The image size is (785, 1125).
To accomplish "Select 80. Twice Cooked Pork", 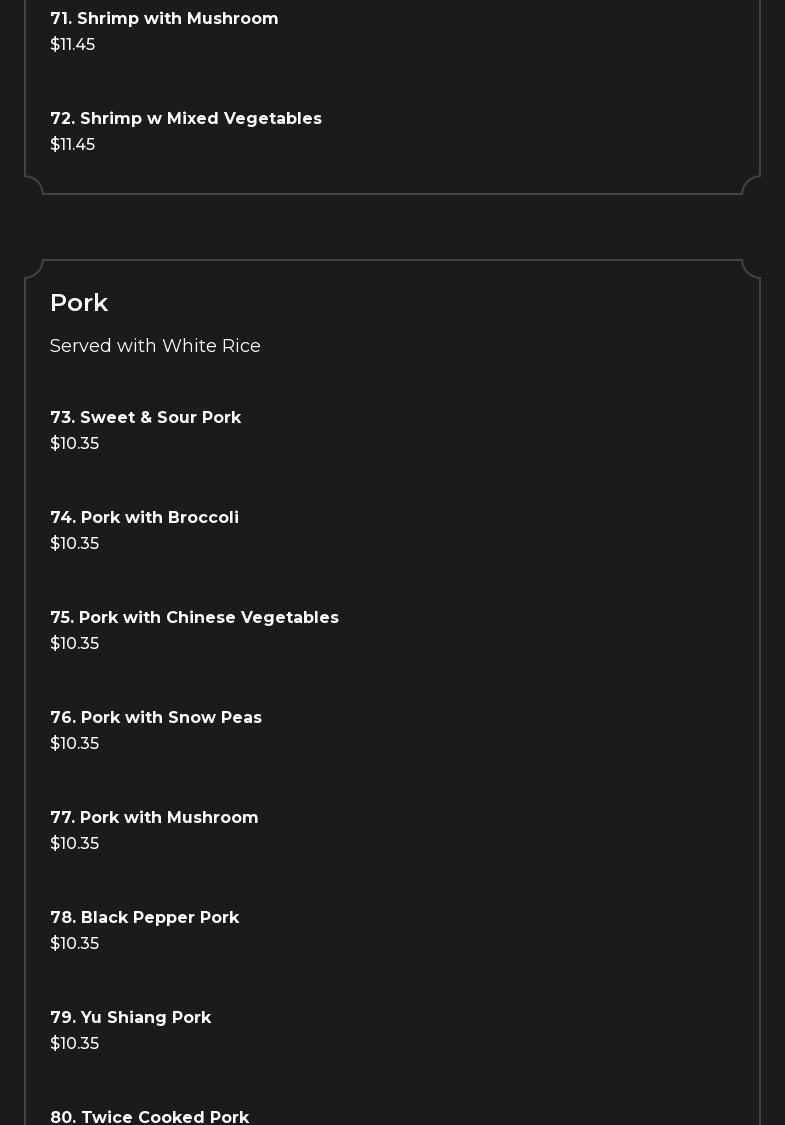I will tap(150, 1116).
